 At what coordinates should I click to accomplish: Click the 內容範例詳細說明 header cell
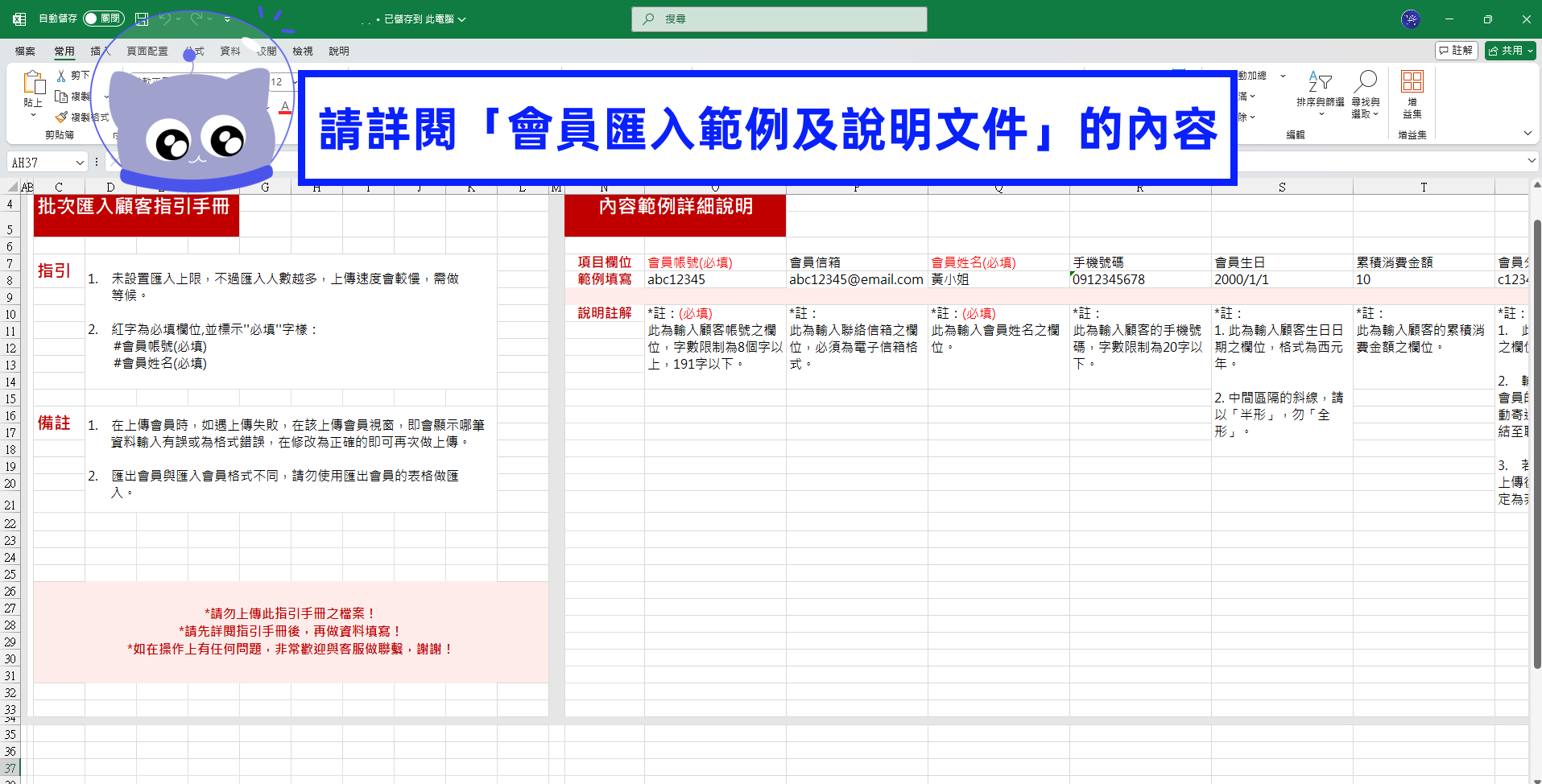(675, 215)
